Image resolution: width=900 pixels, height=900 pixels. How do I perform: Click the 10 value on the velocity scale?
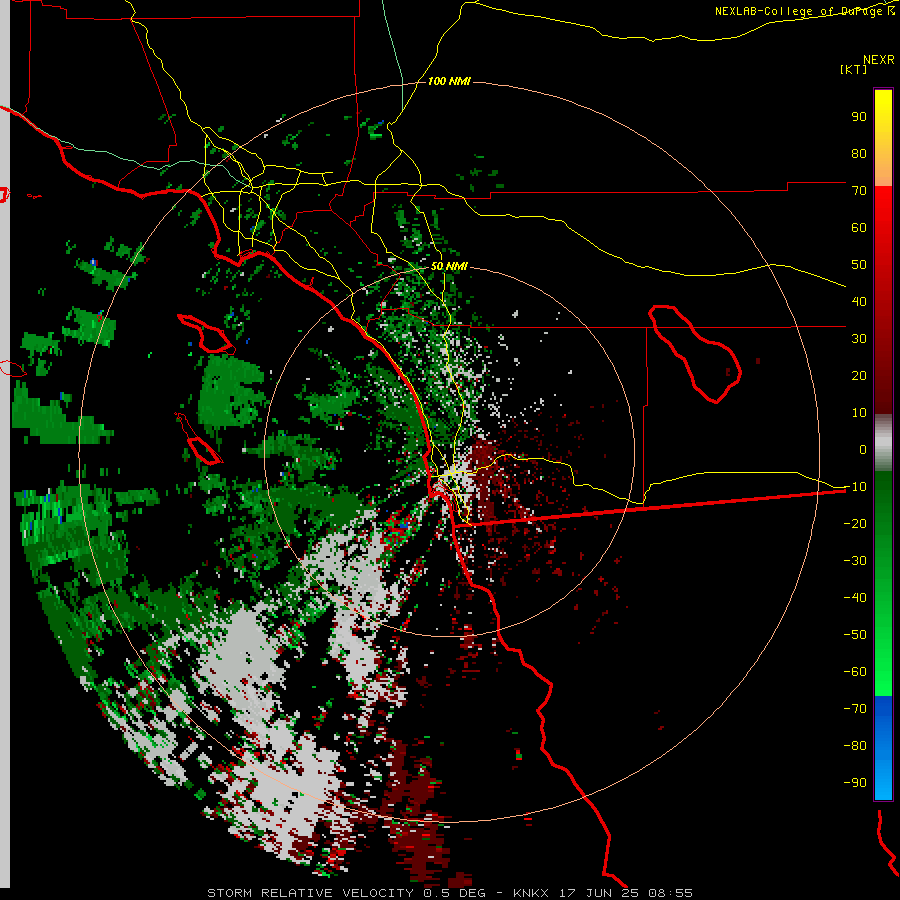click(x=859, y=413)
